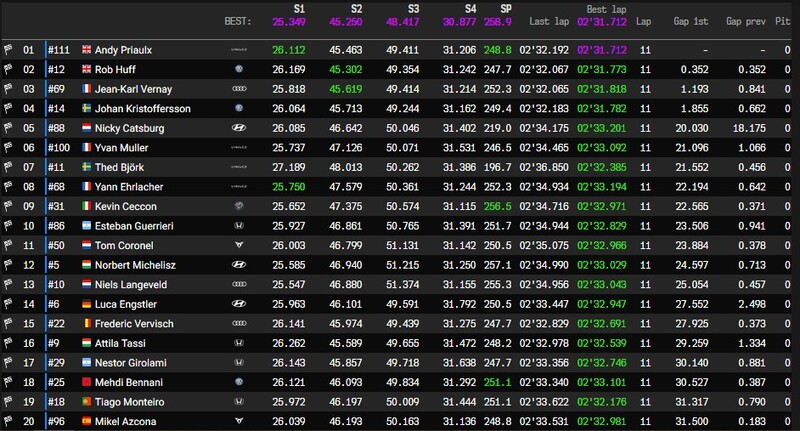Image resolution: width=800 pixels, height=431 pixels.
Task: Select driver name Jean-Karl Vernay
Action: tap(134, 89)
